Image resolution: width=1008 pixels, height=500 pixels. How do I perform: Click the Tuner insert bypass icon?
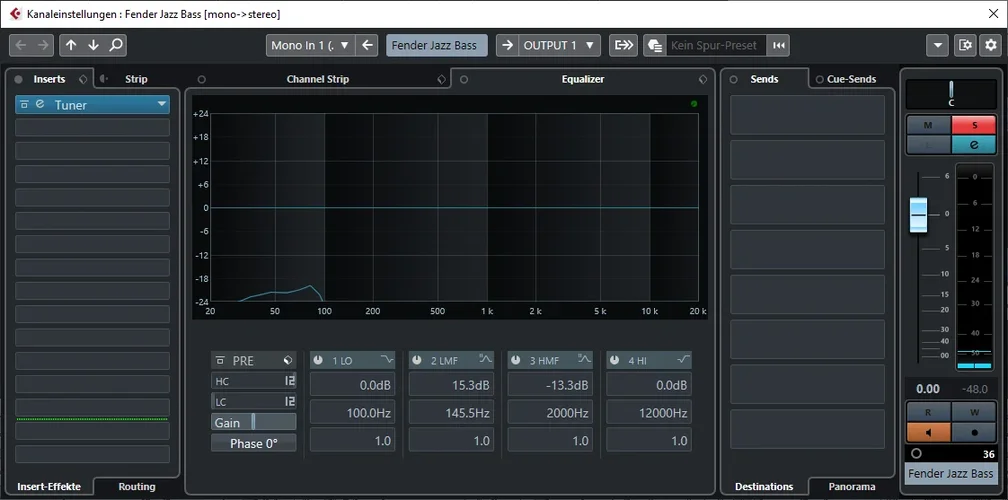24,104
